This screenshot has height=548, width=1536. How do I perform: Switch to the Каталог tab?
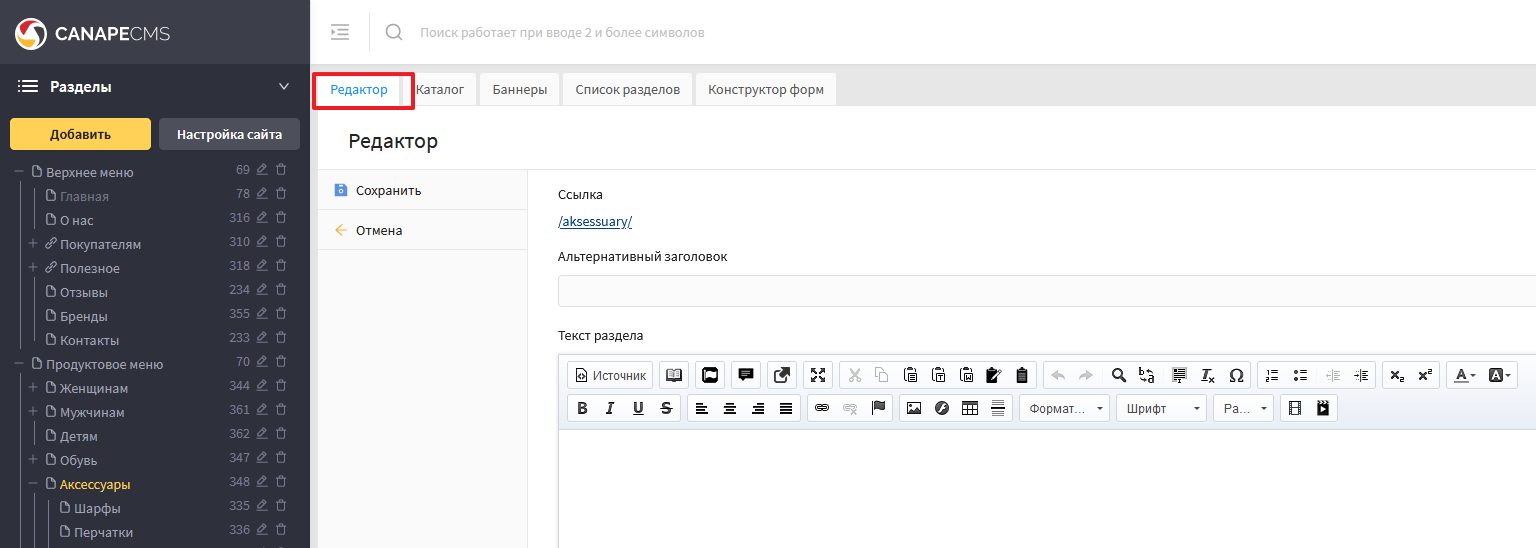(x=440, y=89)
